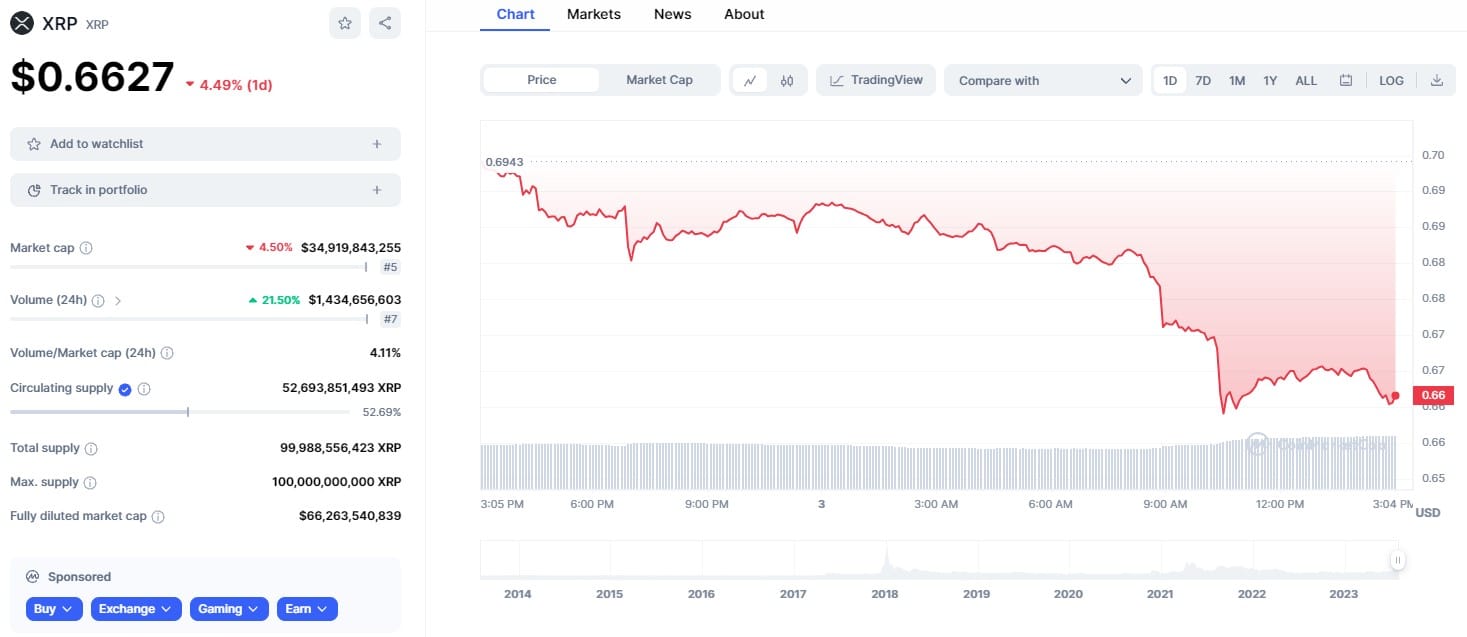1467x637 pixels.
Task: Download chart data via download icon
Action: (1437, 81)
